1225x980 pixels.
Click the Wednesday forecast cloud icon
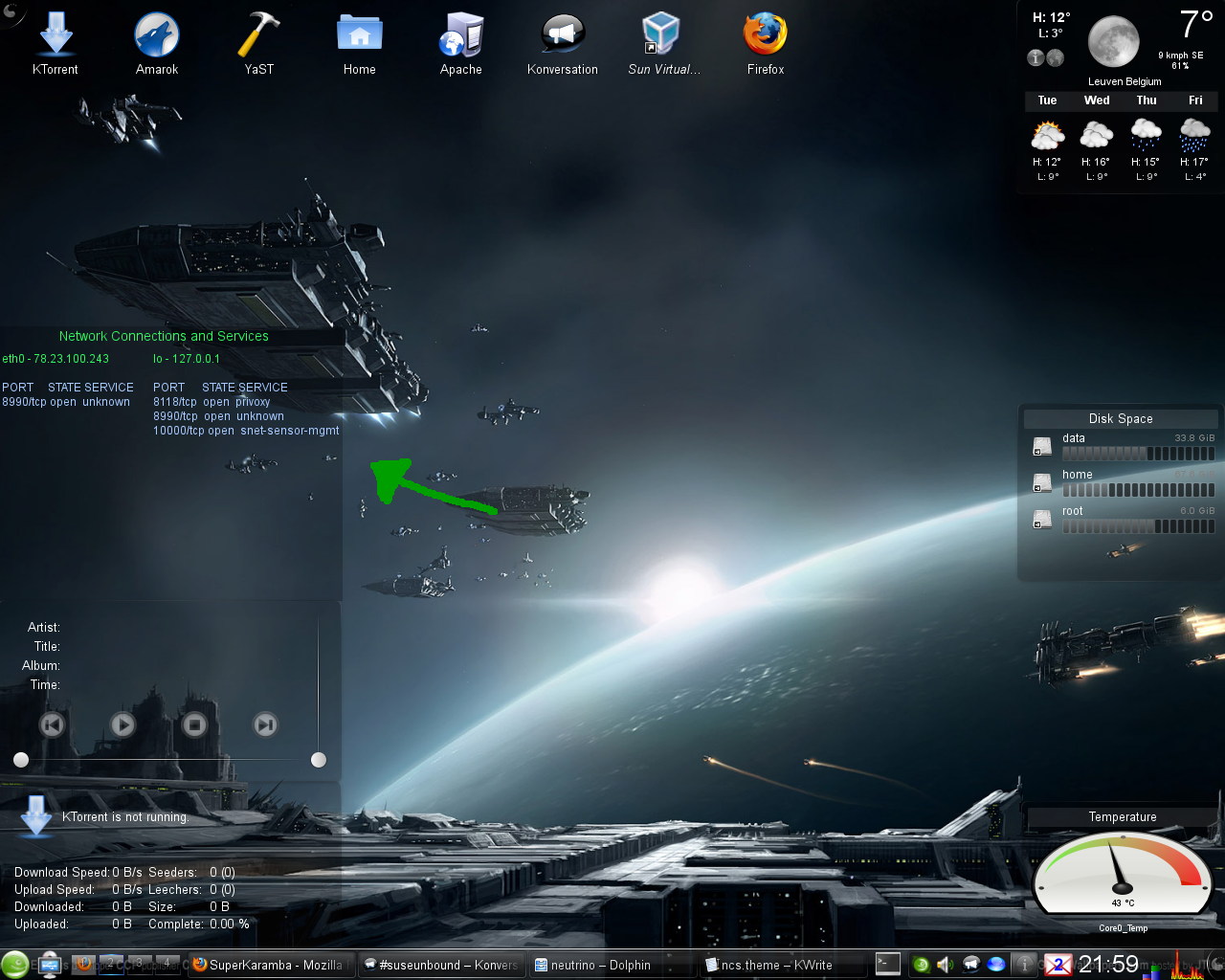coord(1097,135)
